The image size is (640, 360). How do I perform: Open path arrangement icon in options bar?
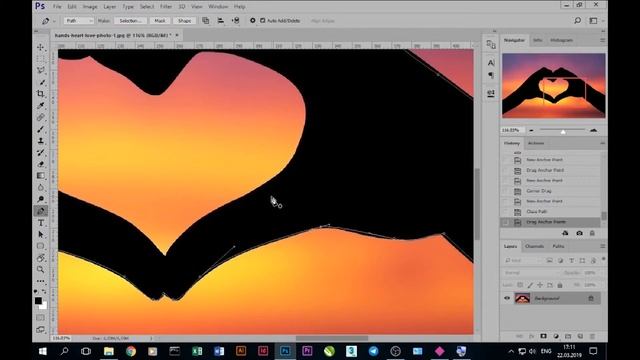pos(236,20)
